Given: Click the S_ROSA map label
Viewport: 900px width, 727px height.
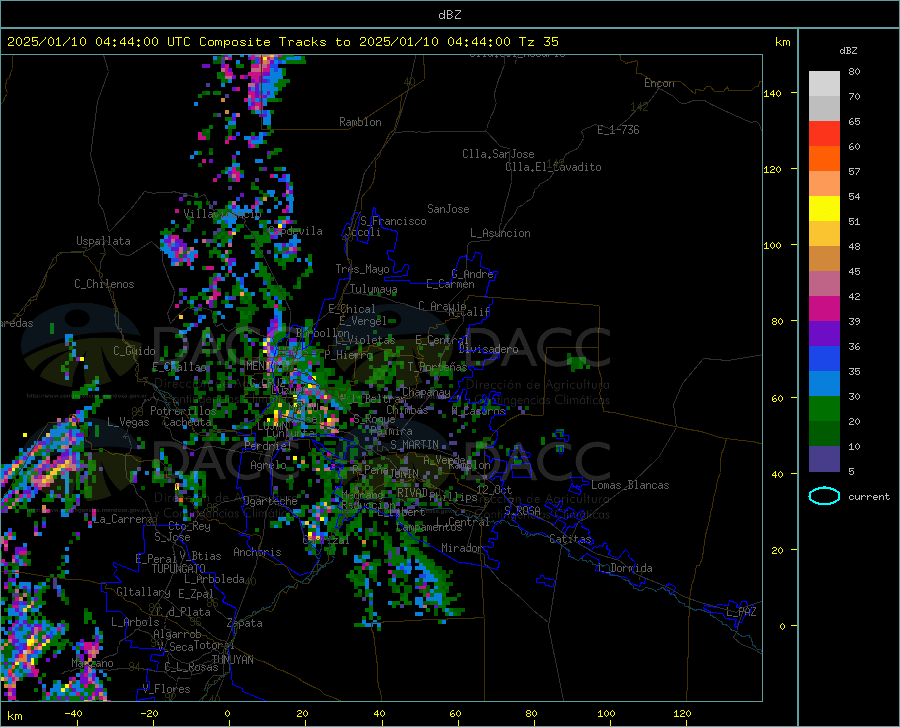Looking at the screenshot, I should [x=522, y=510].
